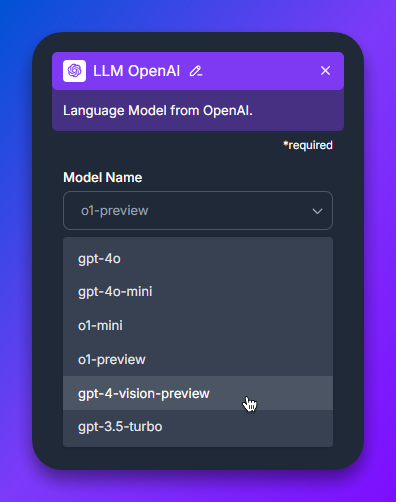Screen dimensions: 396x502
Task: Choose gpt-4-vision-preview model
Action: [198, 393]
